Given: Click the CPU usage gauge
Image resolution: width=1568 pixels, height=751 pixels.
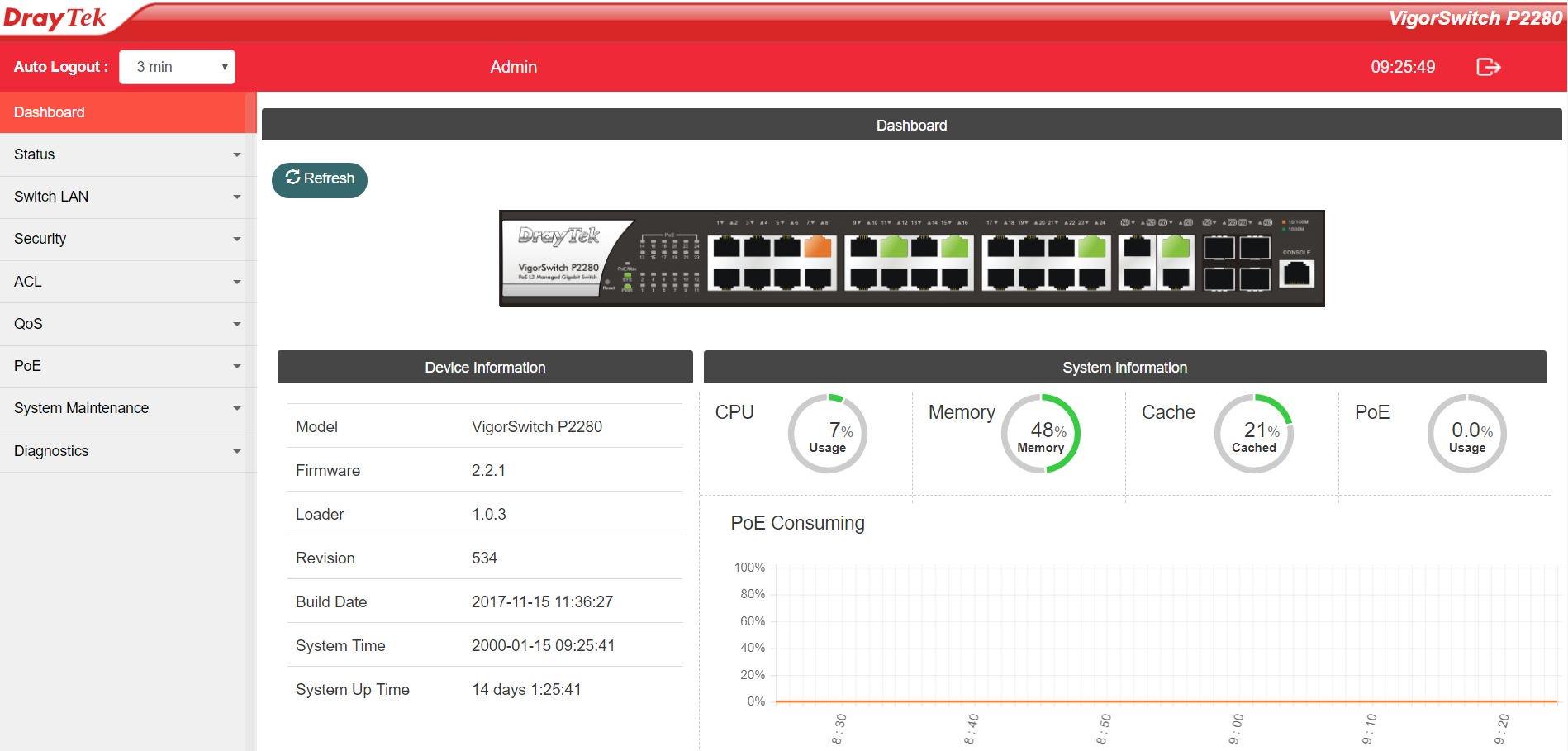Looking at the screenshot, I should 827,434.
